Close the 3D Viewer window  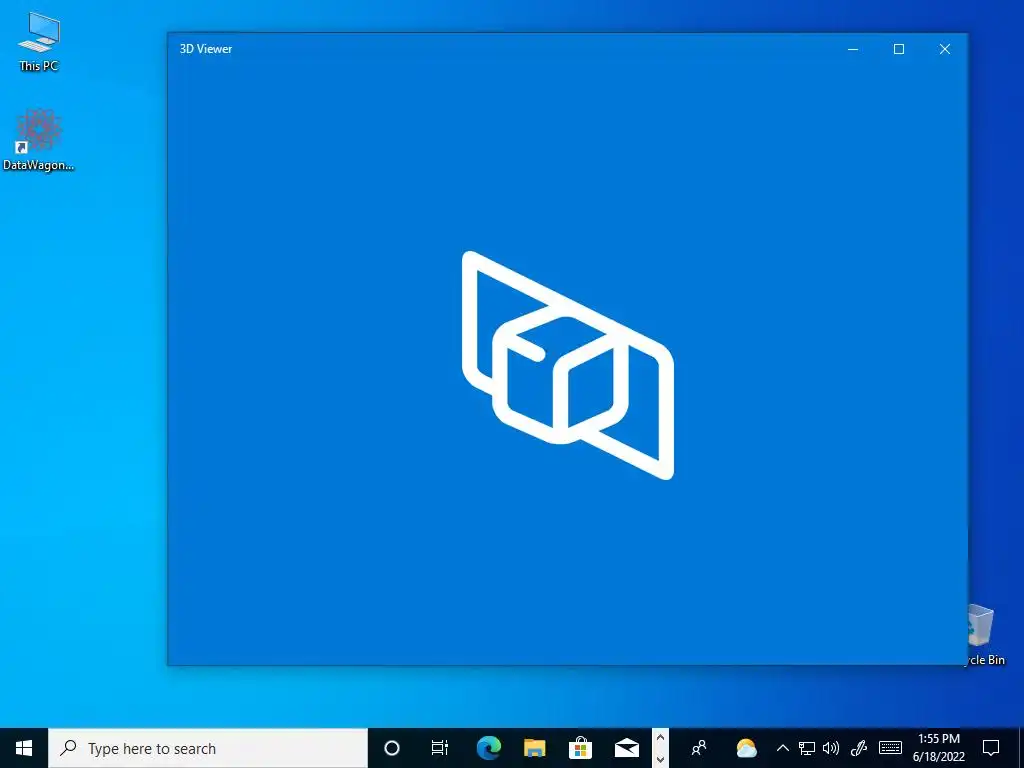(x=944, y=49)
